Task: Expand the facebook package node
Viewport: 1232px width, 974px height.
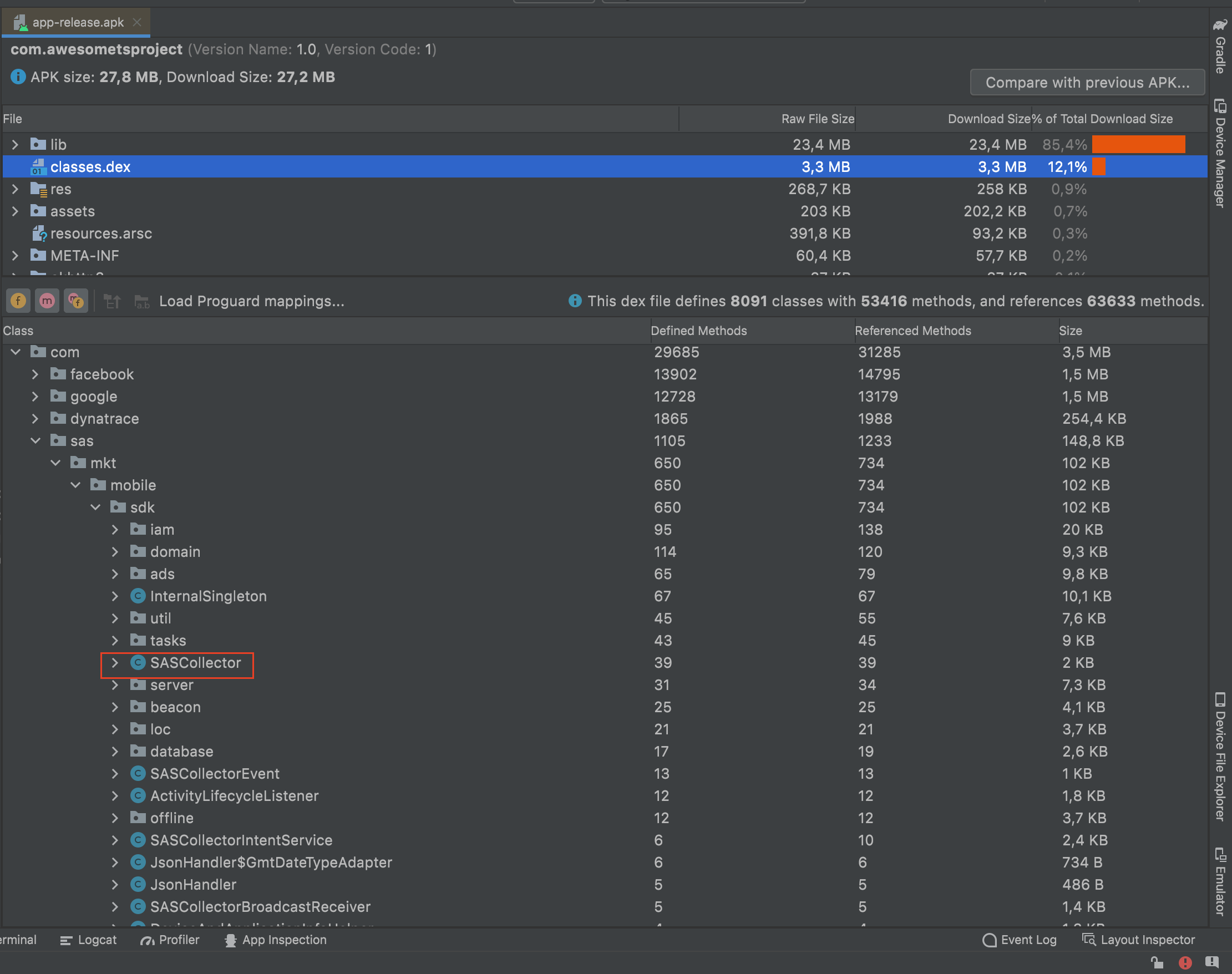Action: [x=36, y=374]
